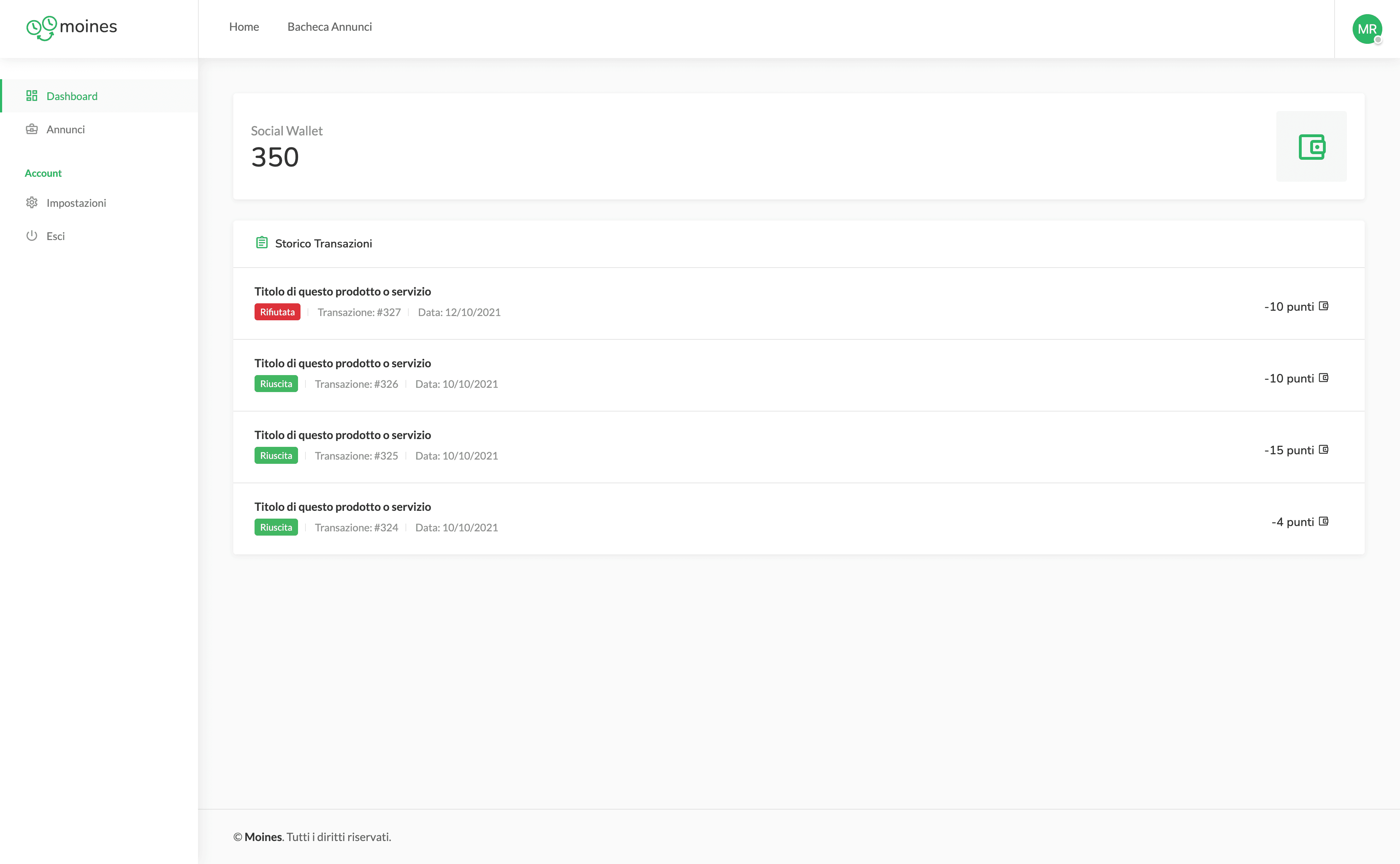1400x864 pixels.
Task: Click the Annunci briefcase icon
Action: click(x=32, y=129)
